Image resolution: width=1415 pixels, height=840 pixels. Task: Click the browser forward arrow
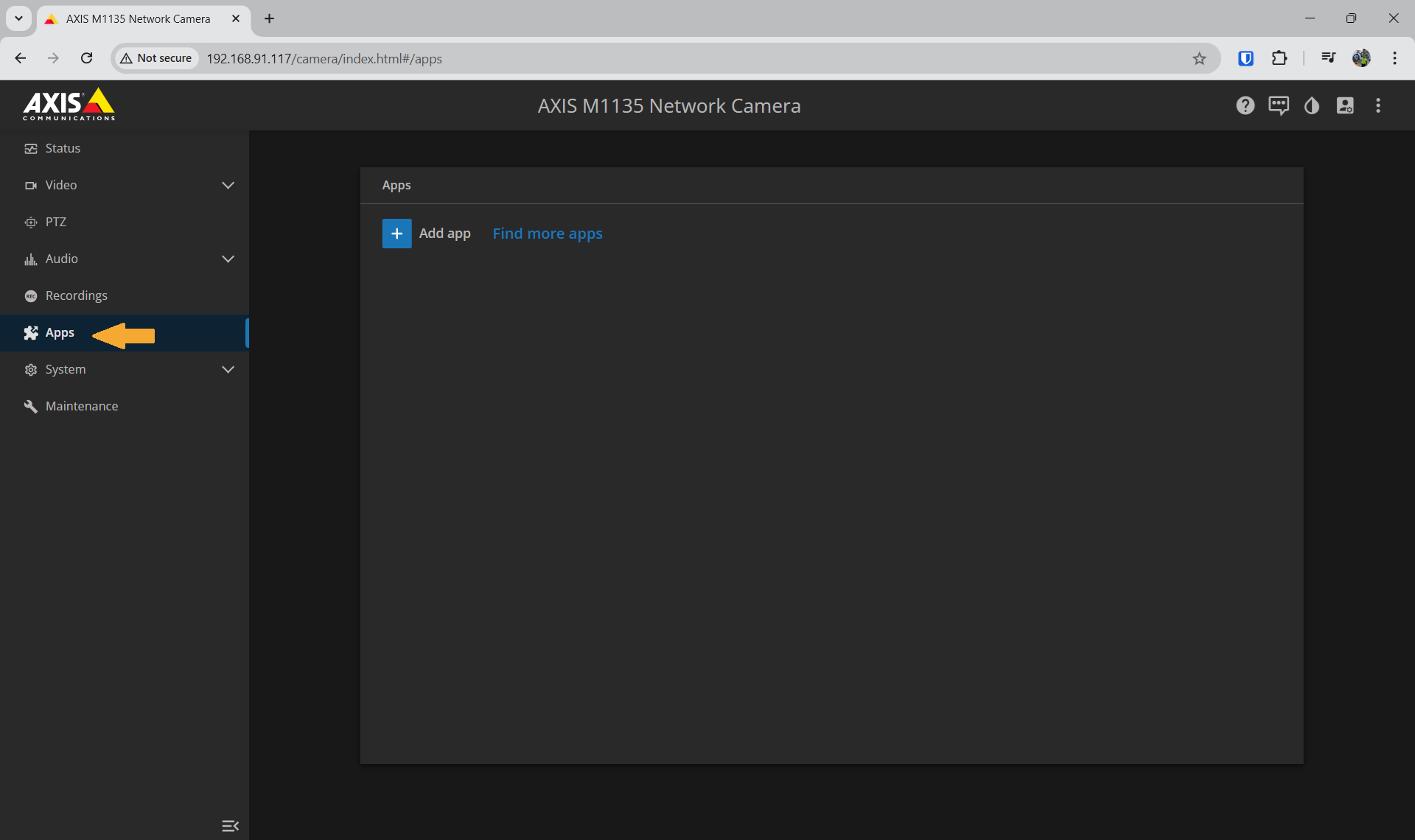pyautogui.click(x=53, y=58)
